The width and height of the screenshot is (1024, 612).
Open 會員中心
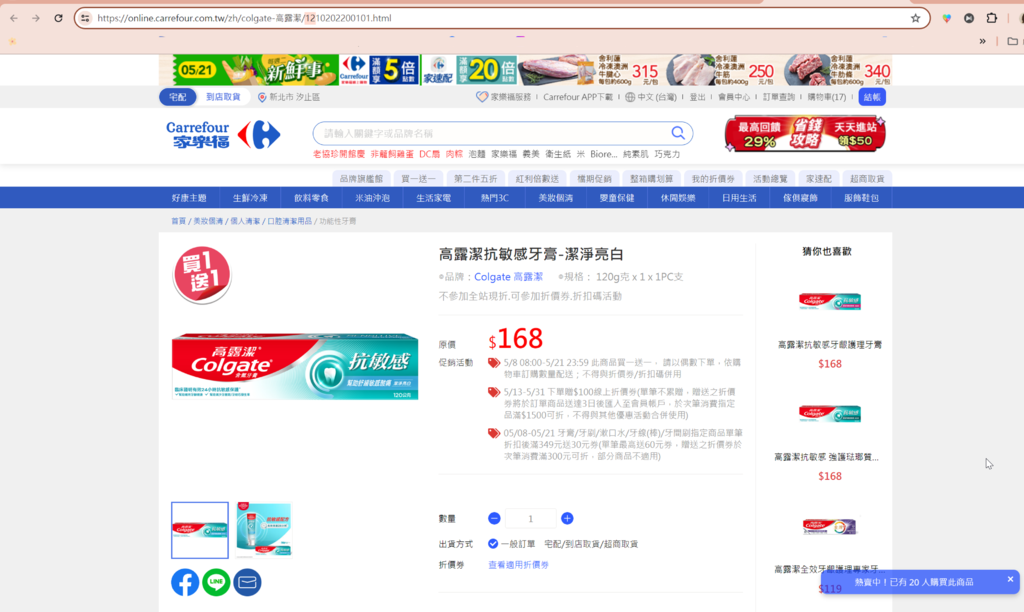click(734, 97)
